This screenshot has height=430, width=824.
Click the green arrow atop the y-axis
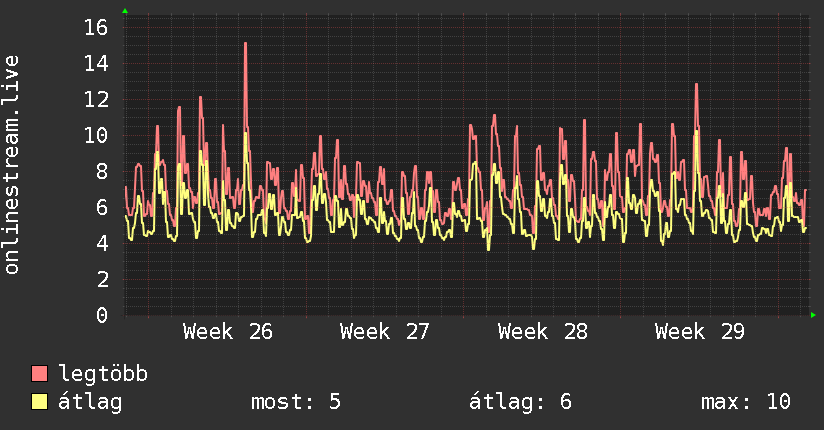[x=125, y=11]
